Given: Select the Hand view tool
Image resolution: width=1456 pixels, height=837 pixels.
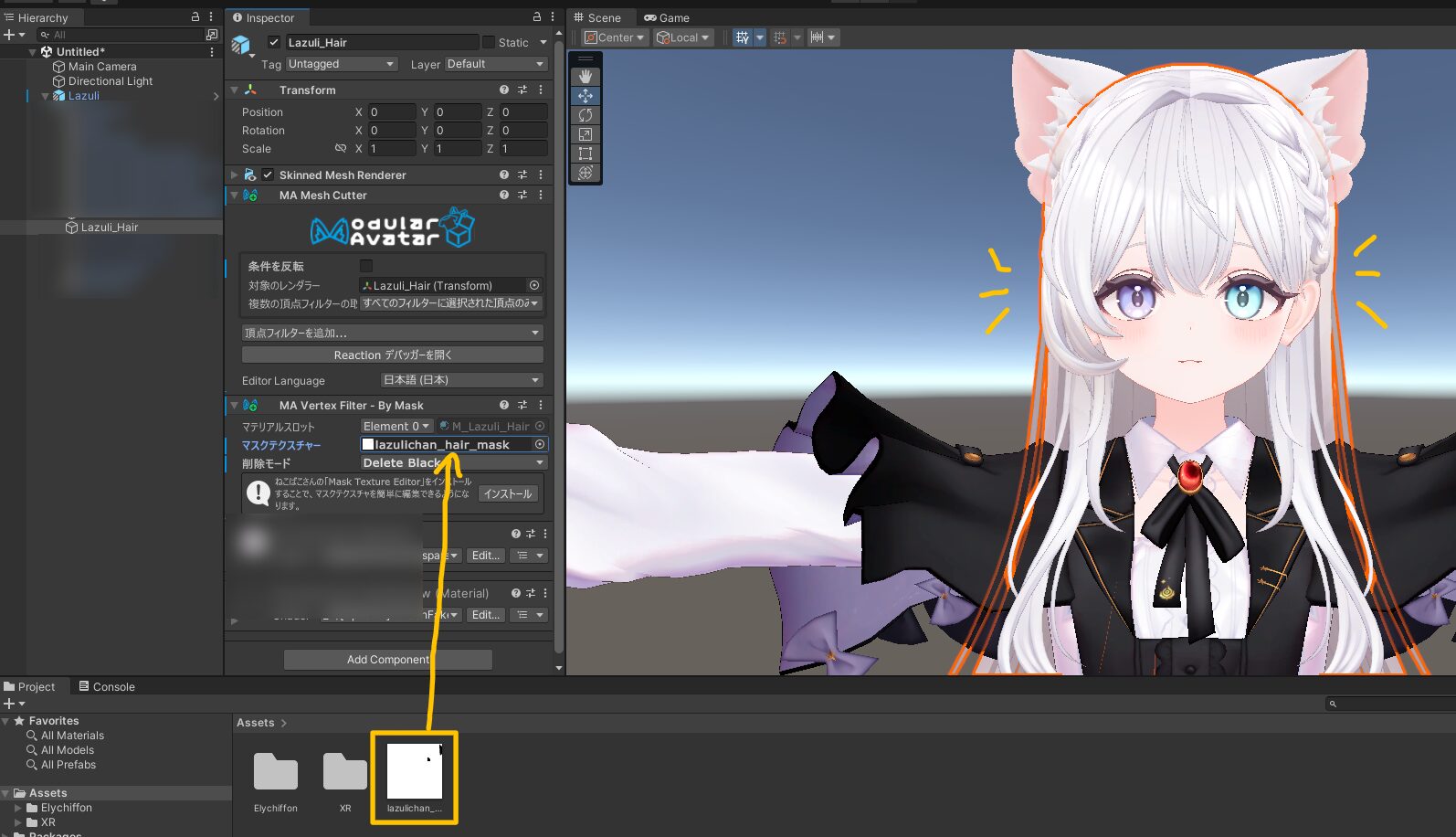Looking at the screenshot, I should pos(586,77).
